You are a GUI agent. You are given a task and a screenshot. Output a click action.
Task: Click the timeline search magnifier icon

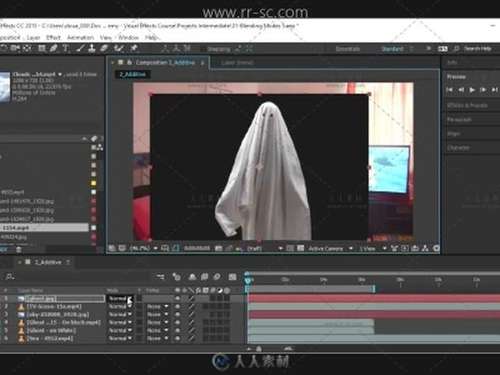[x=10, y=277]
